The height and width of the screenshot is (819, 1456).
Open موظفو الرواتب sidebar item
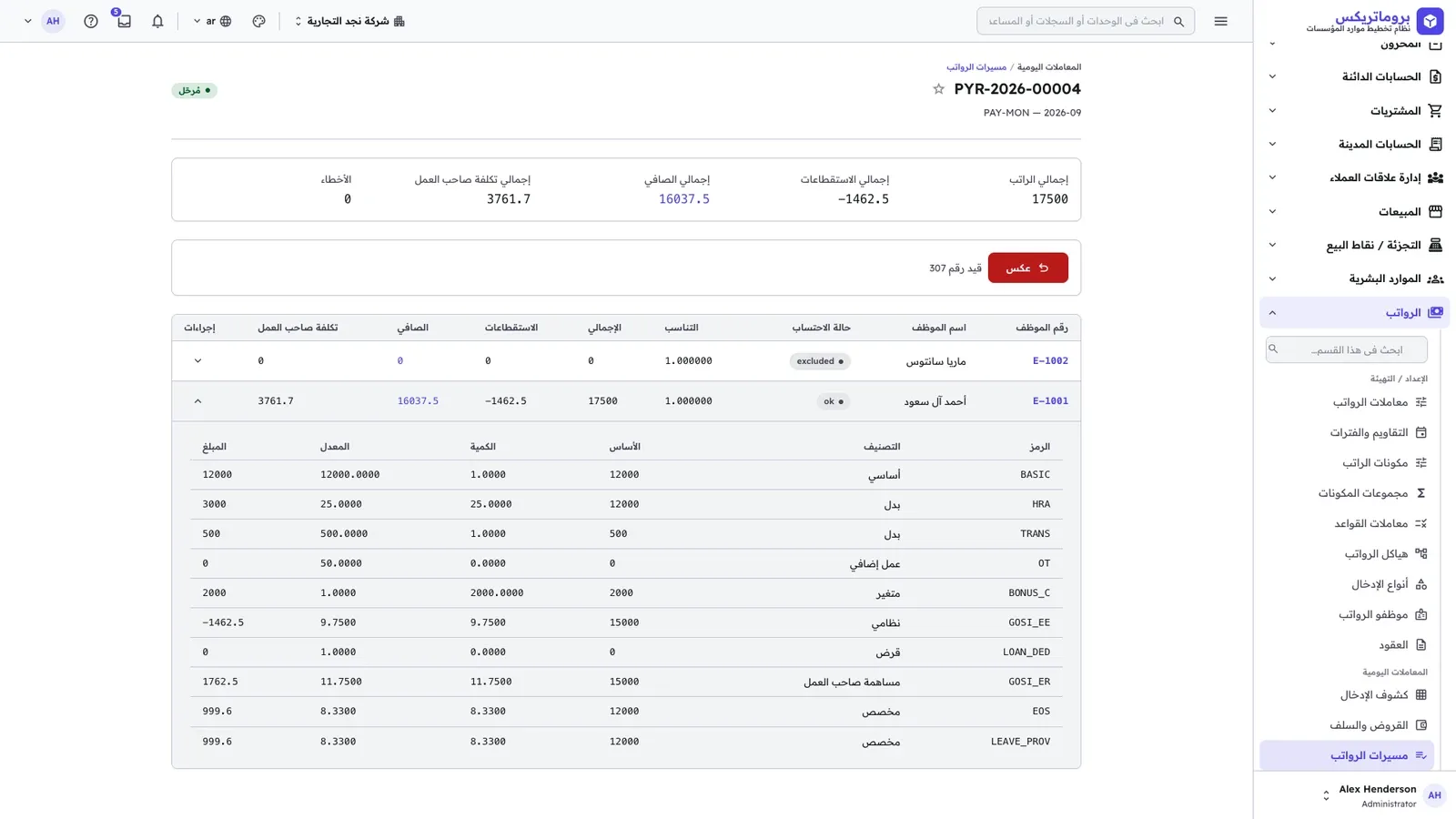click(1347, 614)
